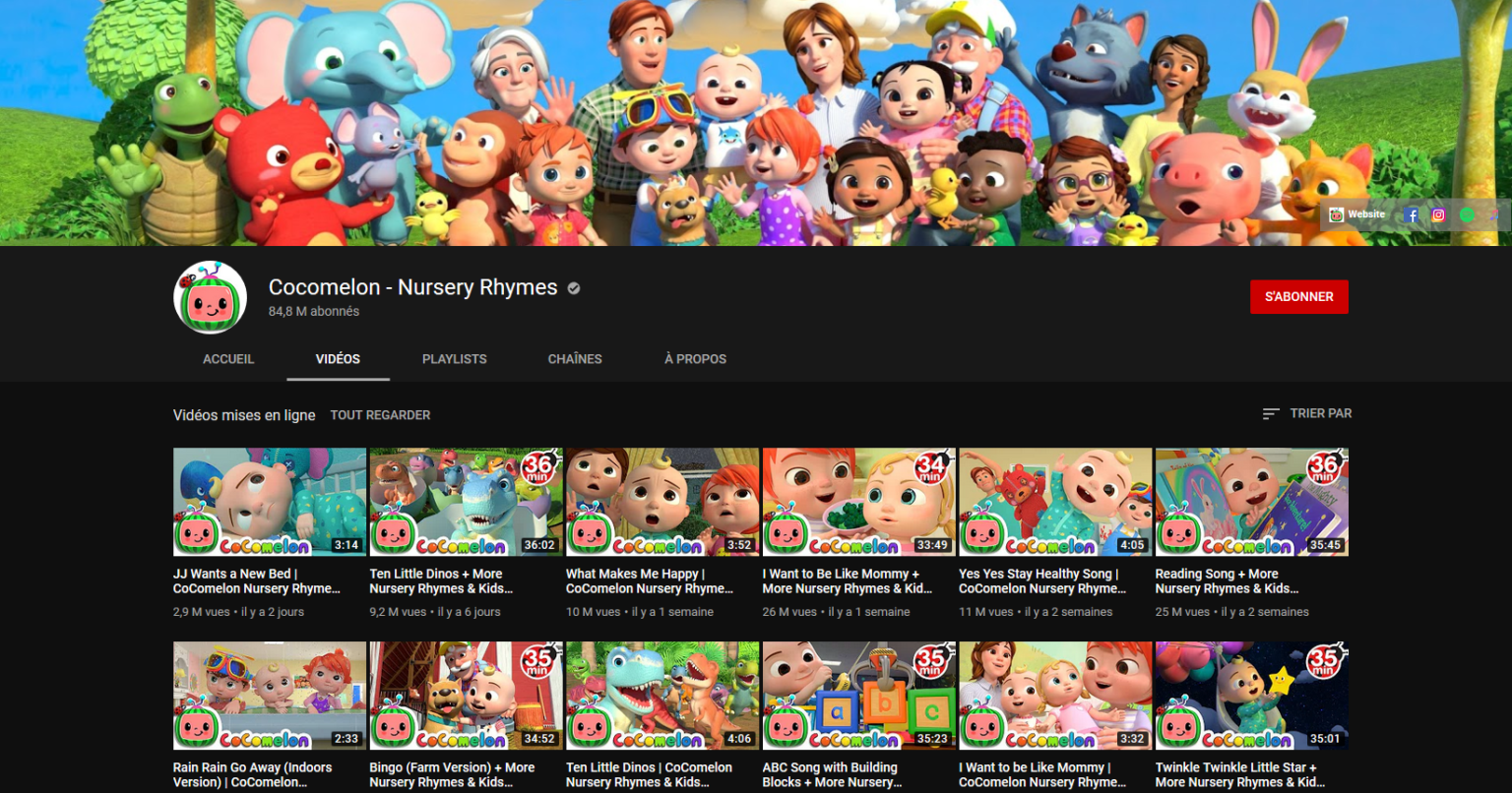Click the verified checkmark badge beside channel name
Screen dimensions: 1512x793
574,288
